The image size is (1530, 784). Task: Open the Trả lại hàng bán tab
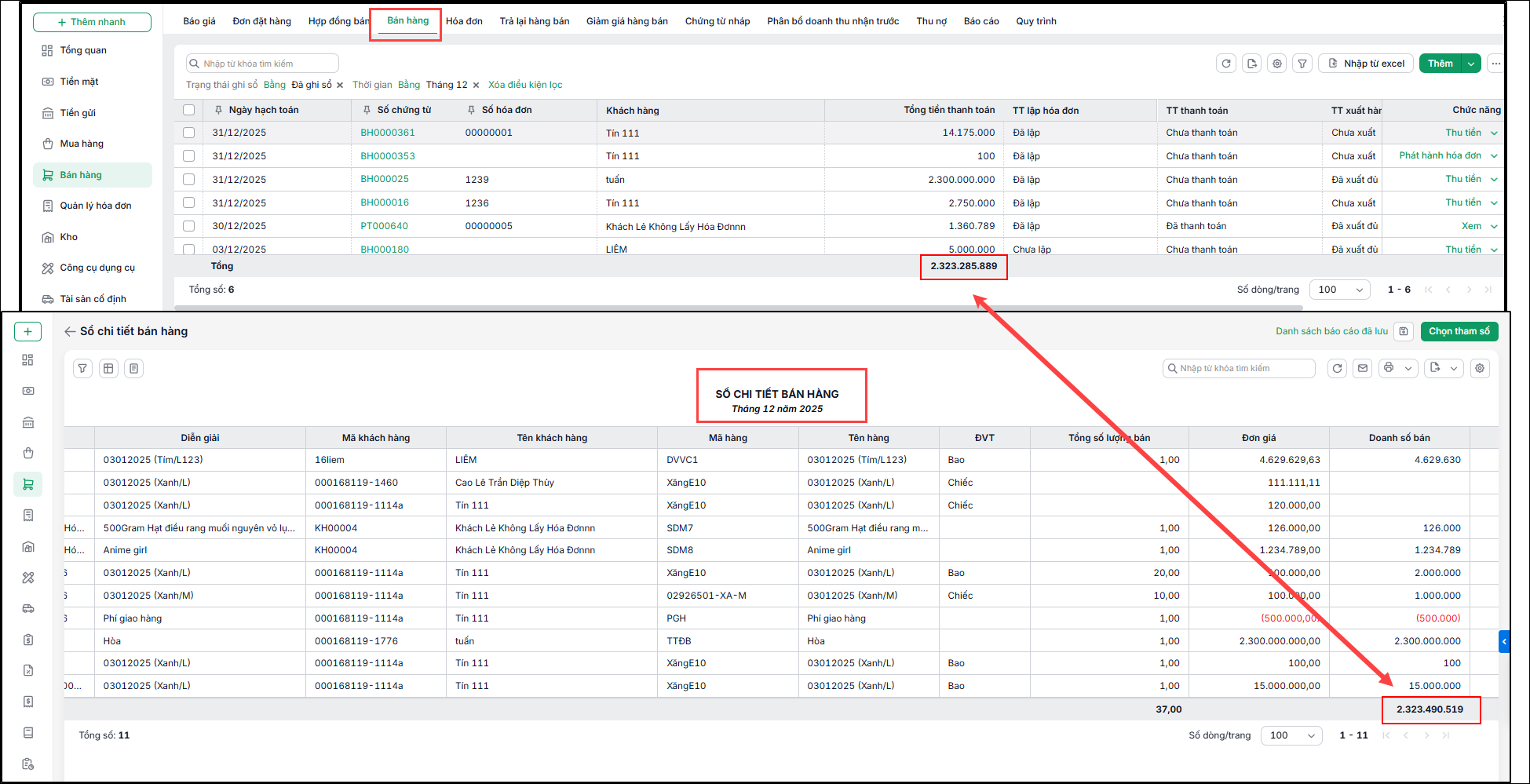pos(535,21)
